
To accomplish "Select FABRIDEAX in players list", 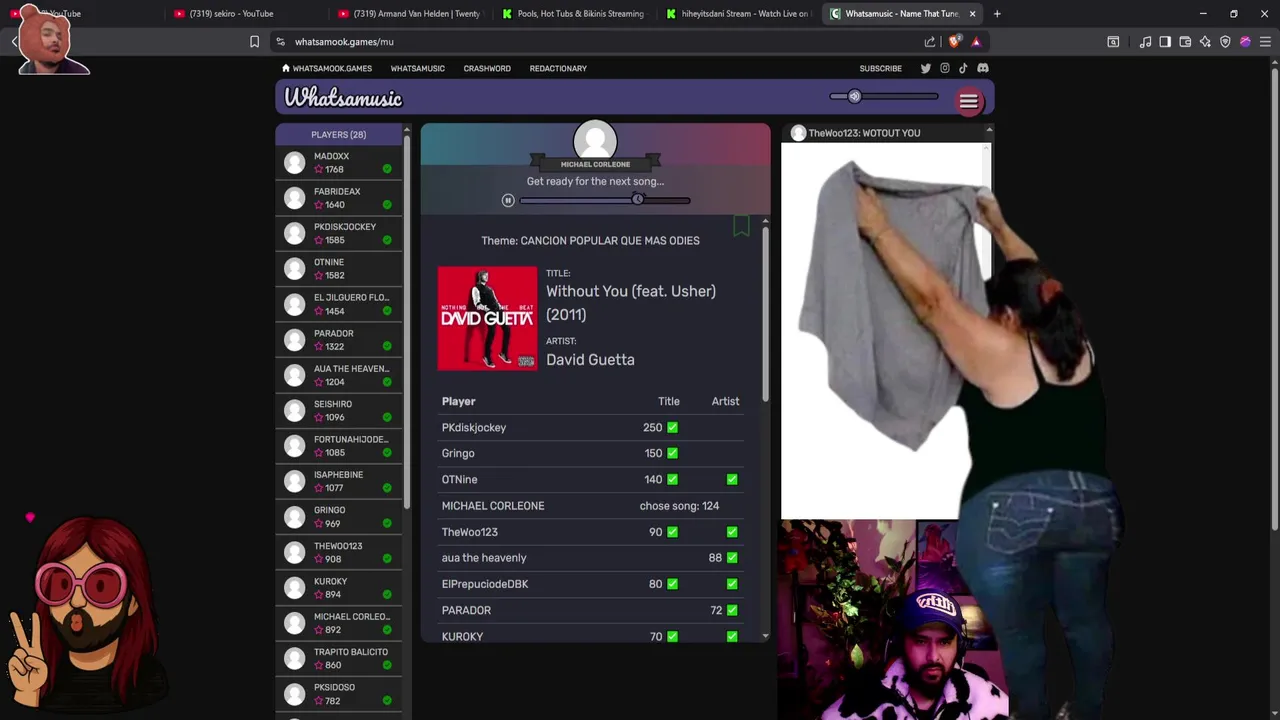I will click(x=339, y=198).
